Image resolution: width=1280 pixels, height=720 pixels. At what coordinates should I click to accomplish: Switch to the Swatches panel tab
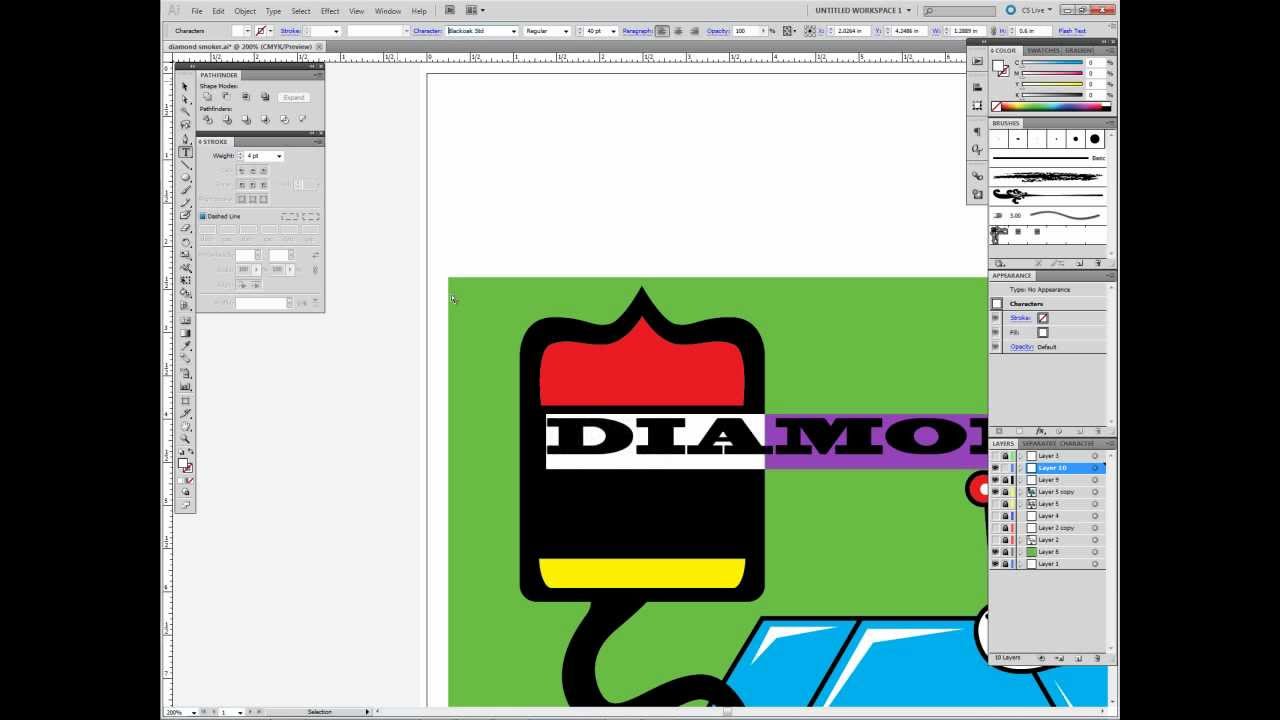click(1043, 50)
